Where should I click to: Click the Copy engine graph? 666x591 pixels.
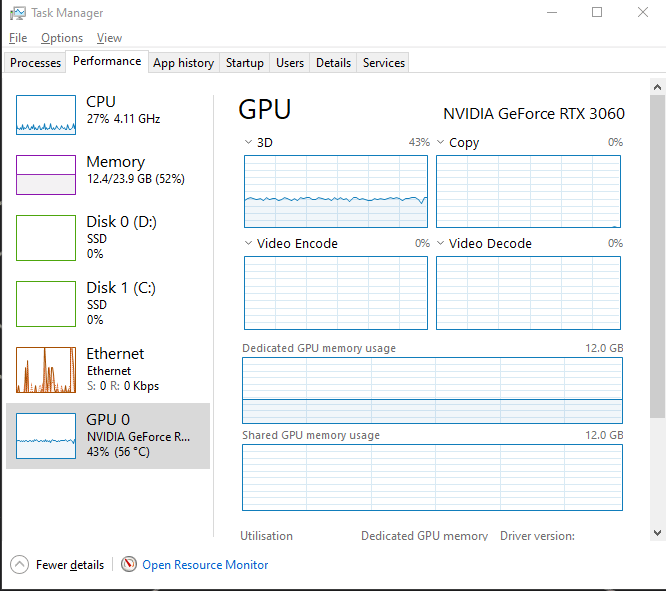pyautogui.click(x=528, y=192)
